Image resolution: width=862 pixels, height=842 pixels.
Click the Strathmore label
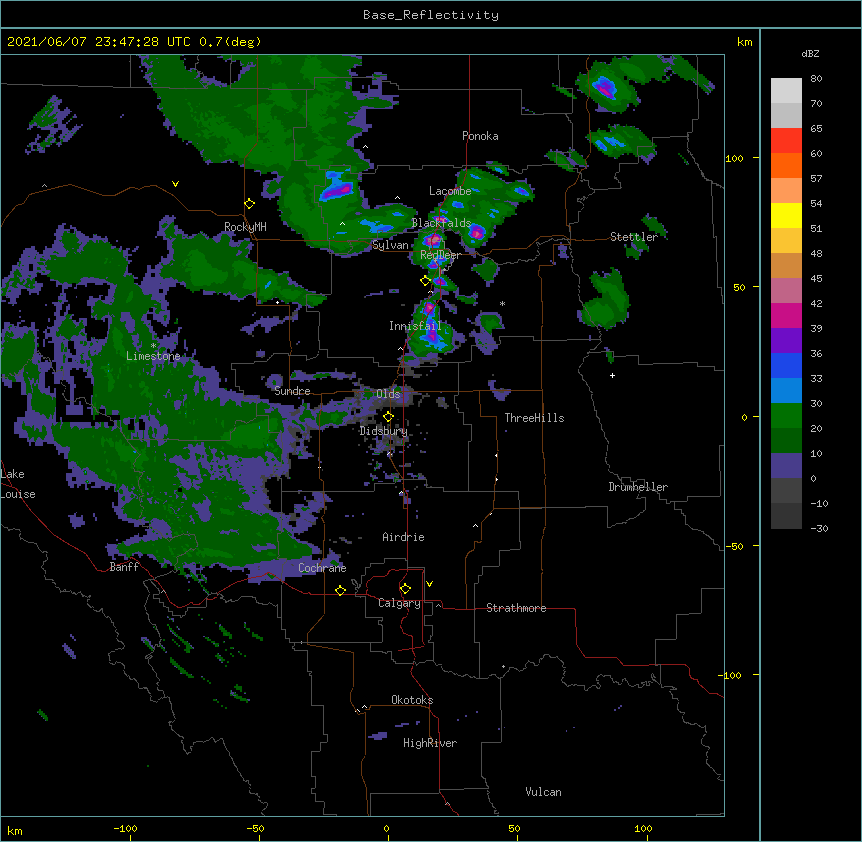pos(516,608)
